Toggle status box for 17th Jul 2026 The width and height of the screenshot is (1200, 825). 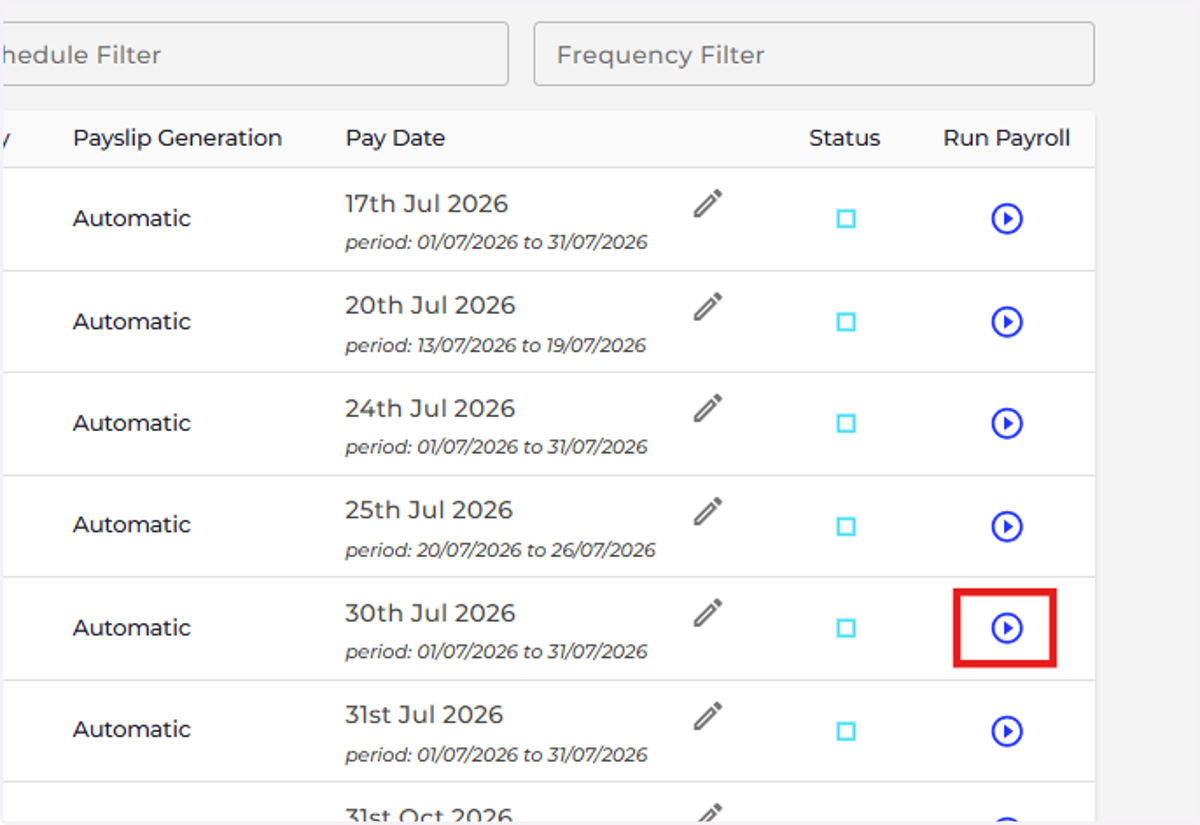coord(846,219)
